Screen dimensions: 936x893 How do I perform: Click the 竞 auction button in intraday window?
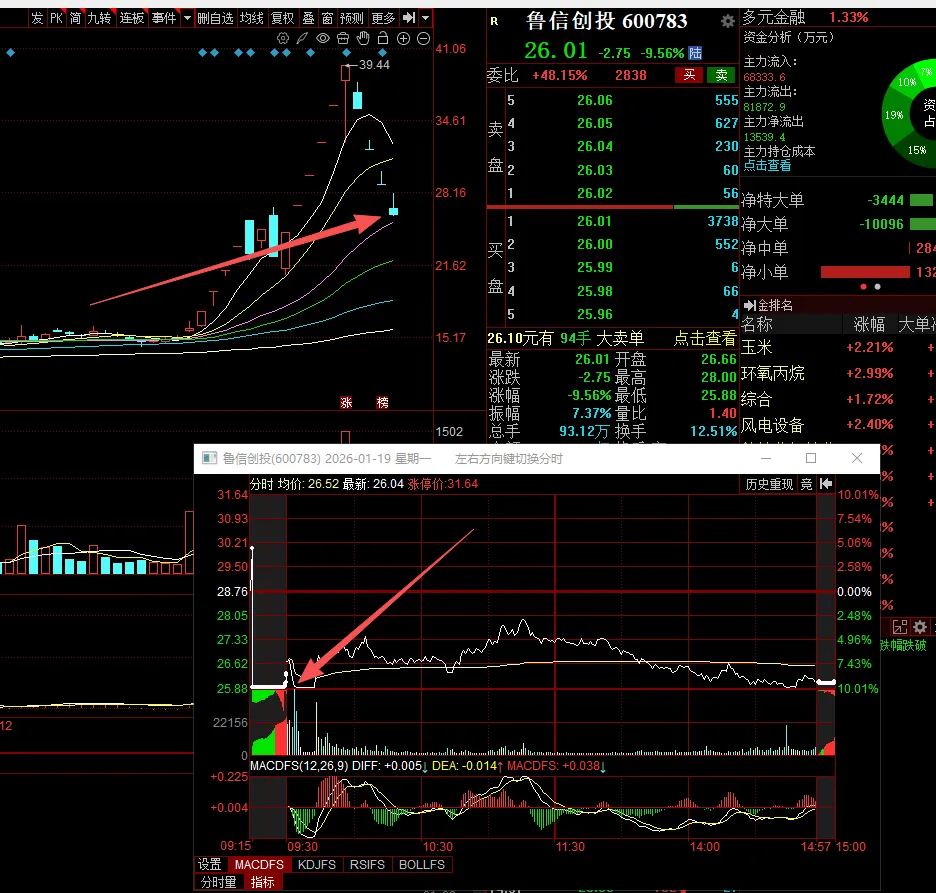806,484
